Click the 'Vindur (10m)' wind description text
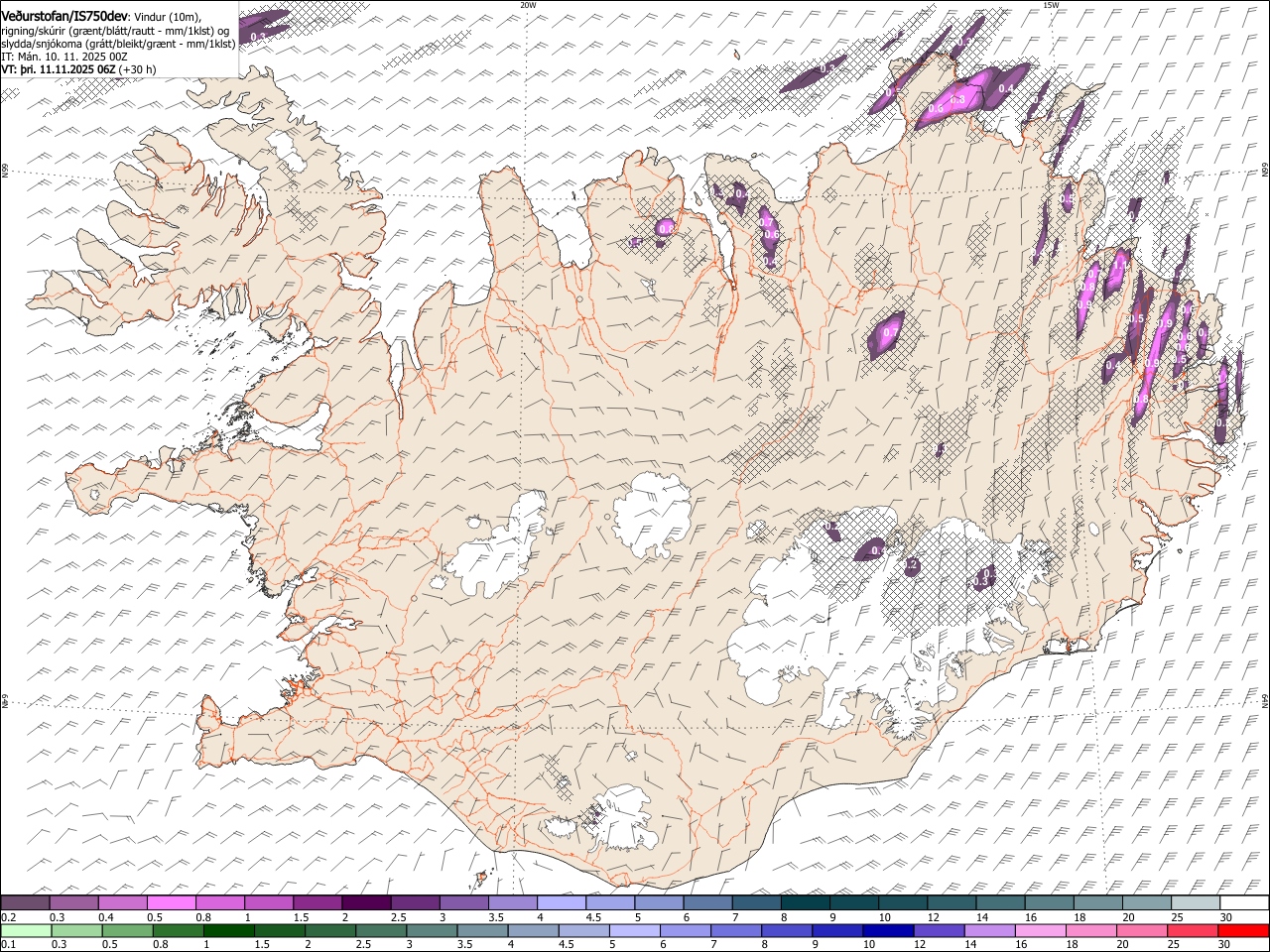The image size is (1270, 952). 168,18
